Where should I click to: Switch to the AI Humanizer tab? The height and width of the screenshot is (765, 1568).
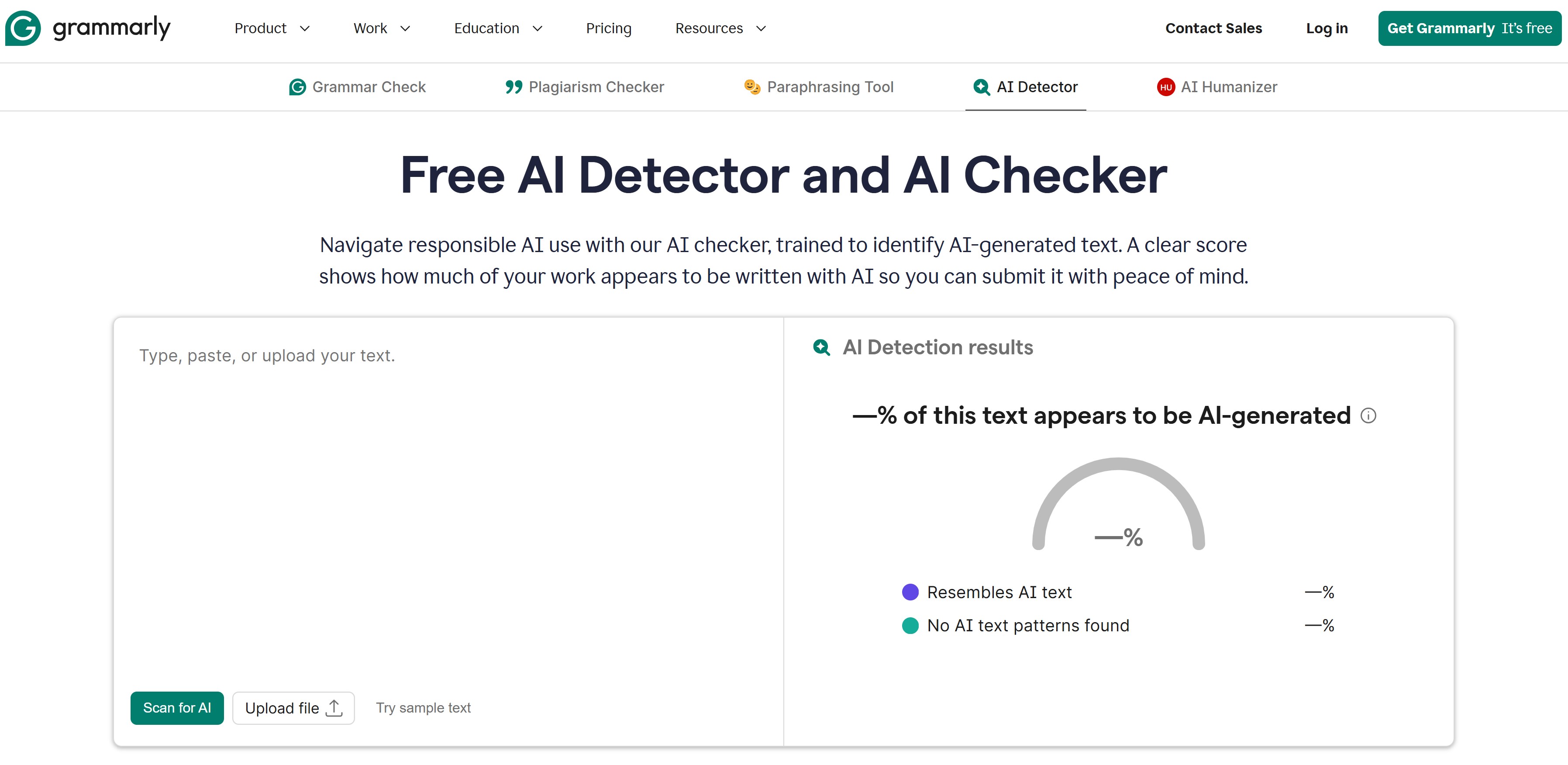point(1217,87)
